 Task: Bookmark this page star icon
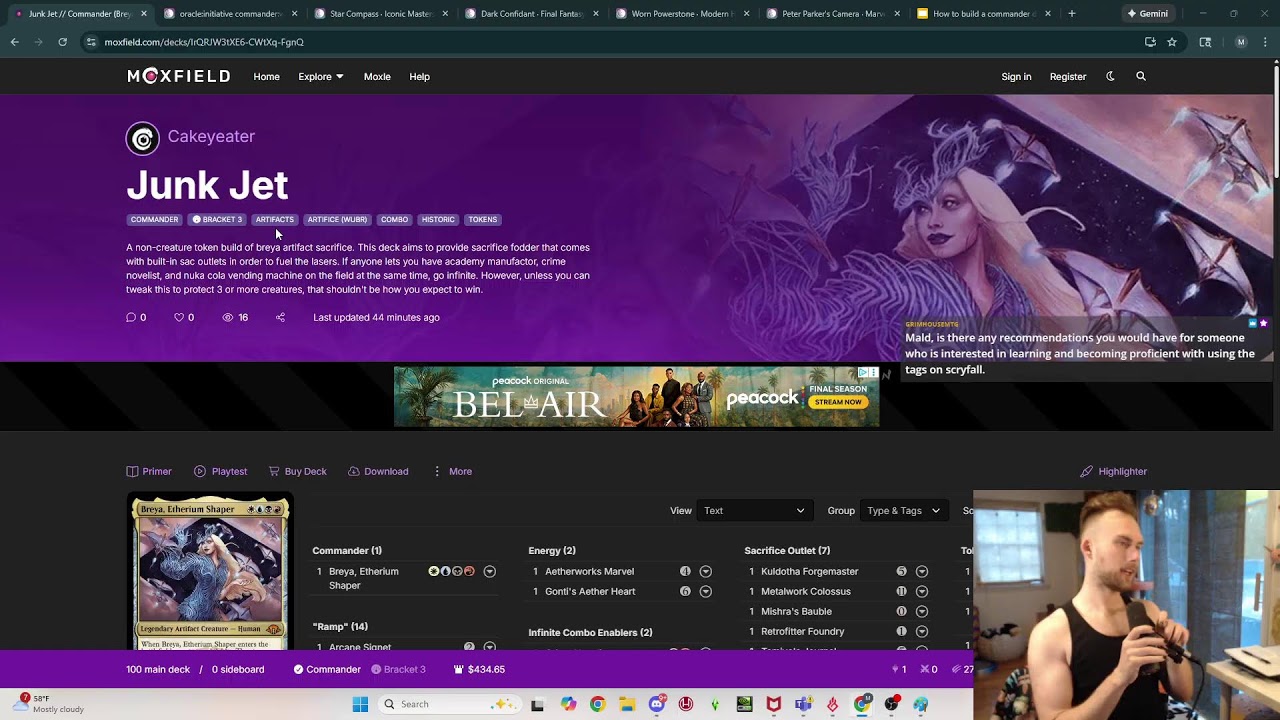[x=1172, y=42]
